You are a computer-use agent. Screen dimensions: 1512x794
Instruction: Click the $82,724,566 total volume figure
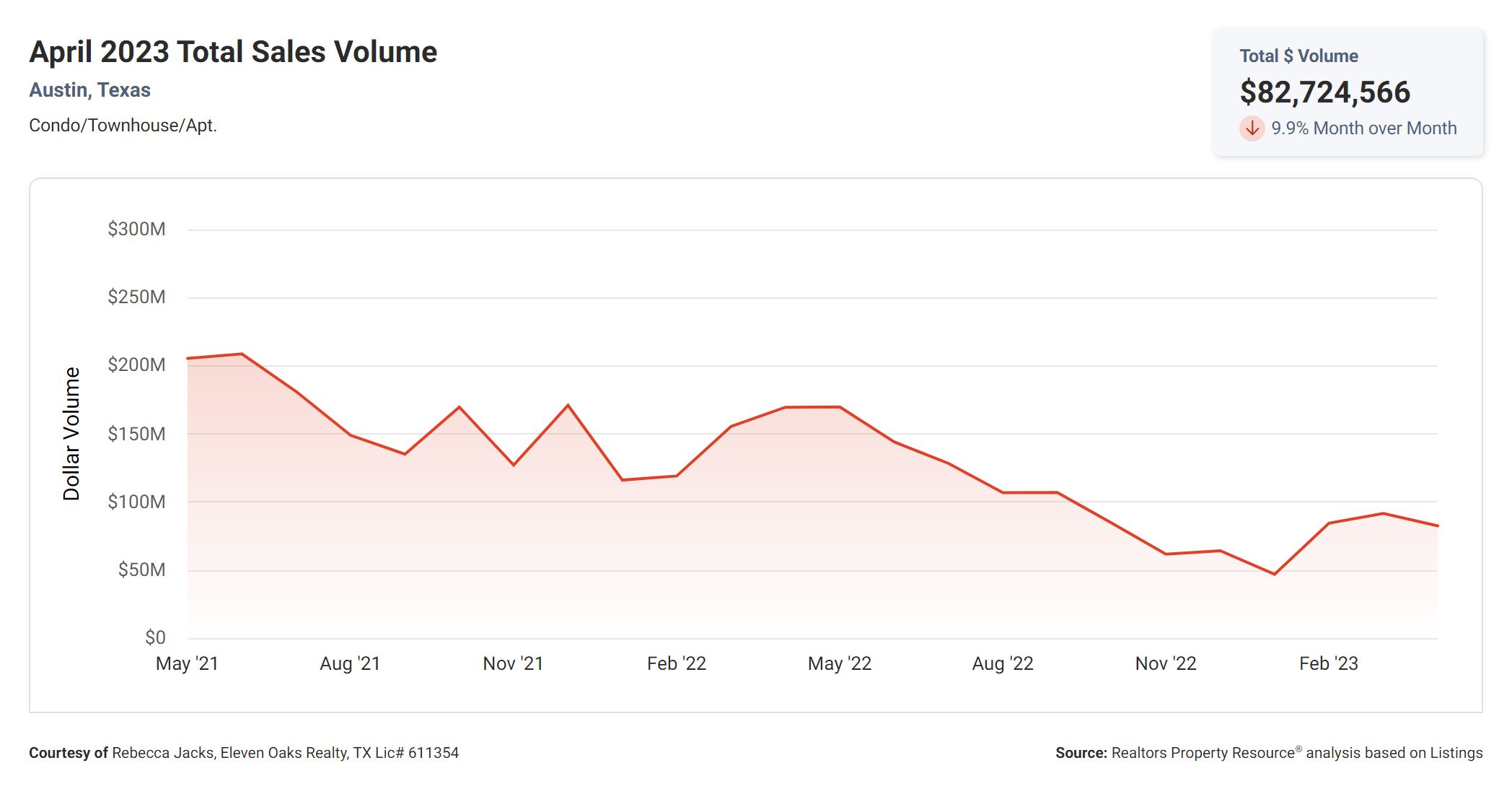pyautogui.click(x=1324, y=92)
